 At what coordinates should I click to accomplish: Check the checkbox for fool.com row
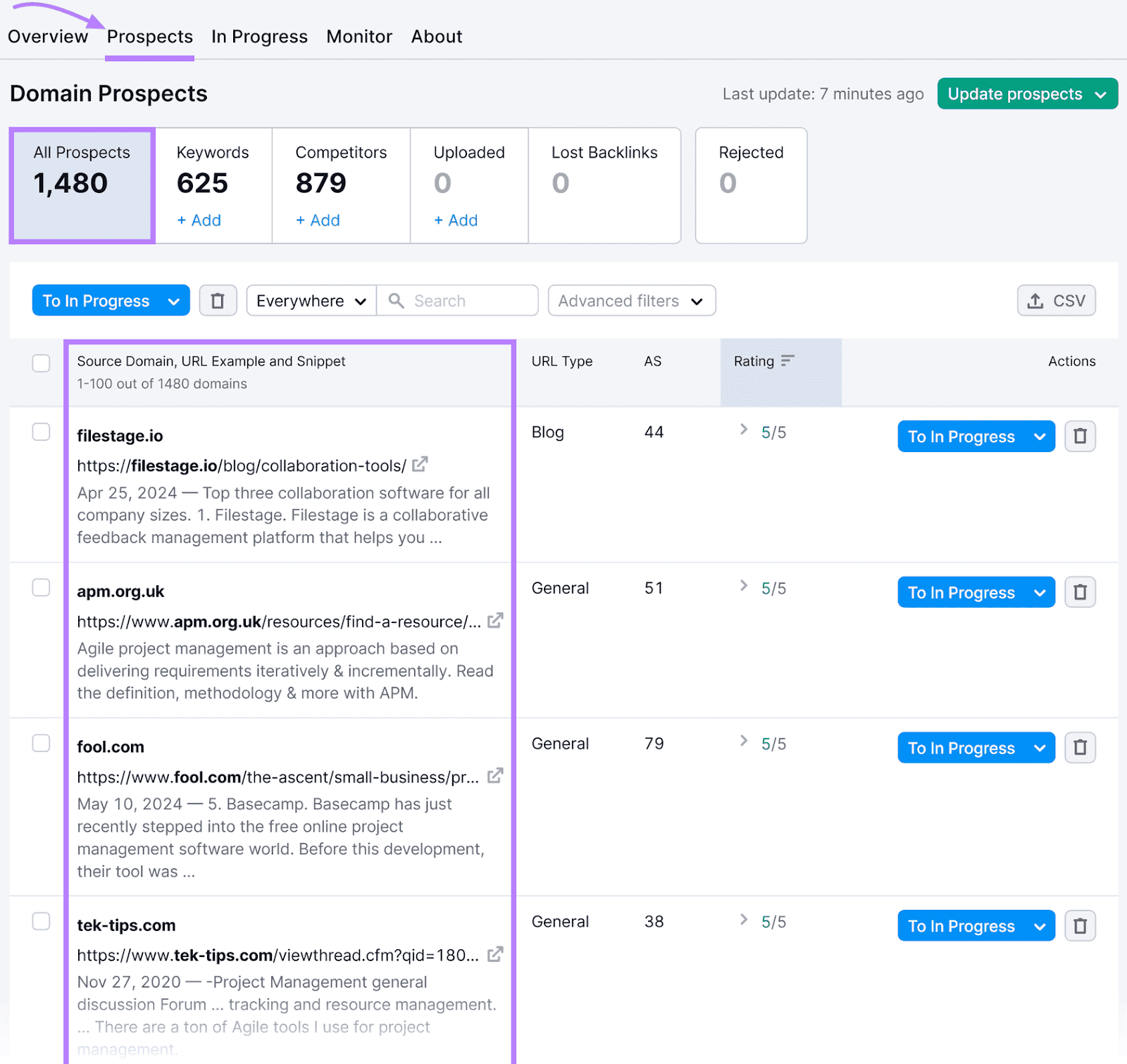click(x=41, y=743)
